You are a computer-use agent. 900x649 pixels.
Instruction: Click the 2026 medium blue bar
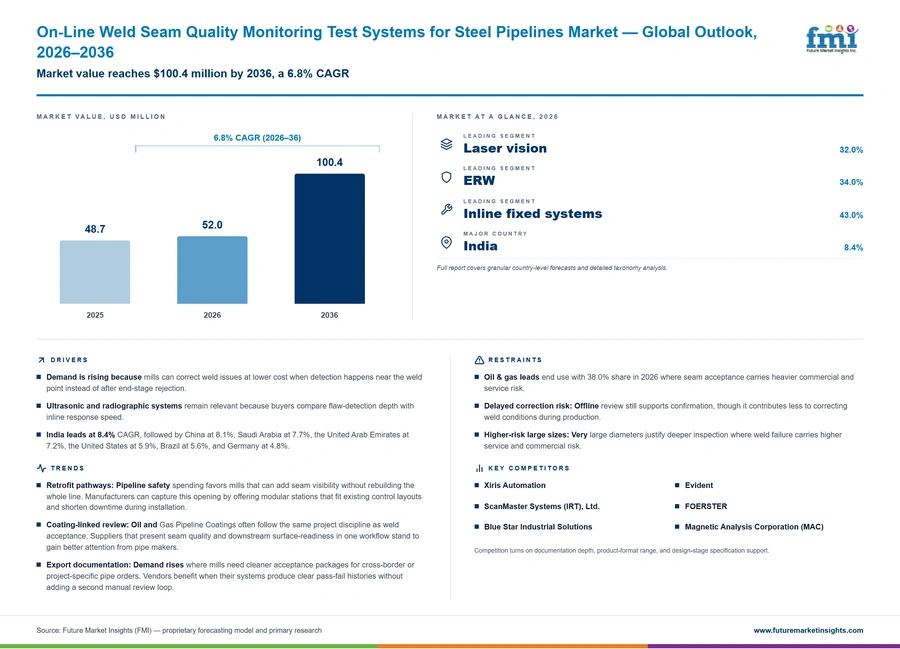point(212,270)
